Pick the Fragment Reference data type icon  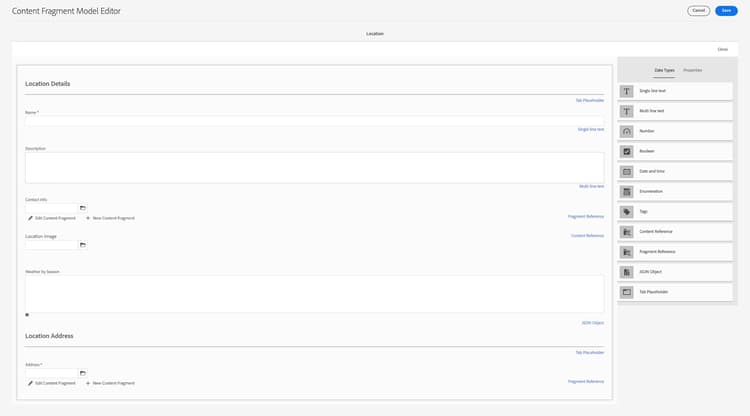pos(626,252)
